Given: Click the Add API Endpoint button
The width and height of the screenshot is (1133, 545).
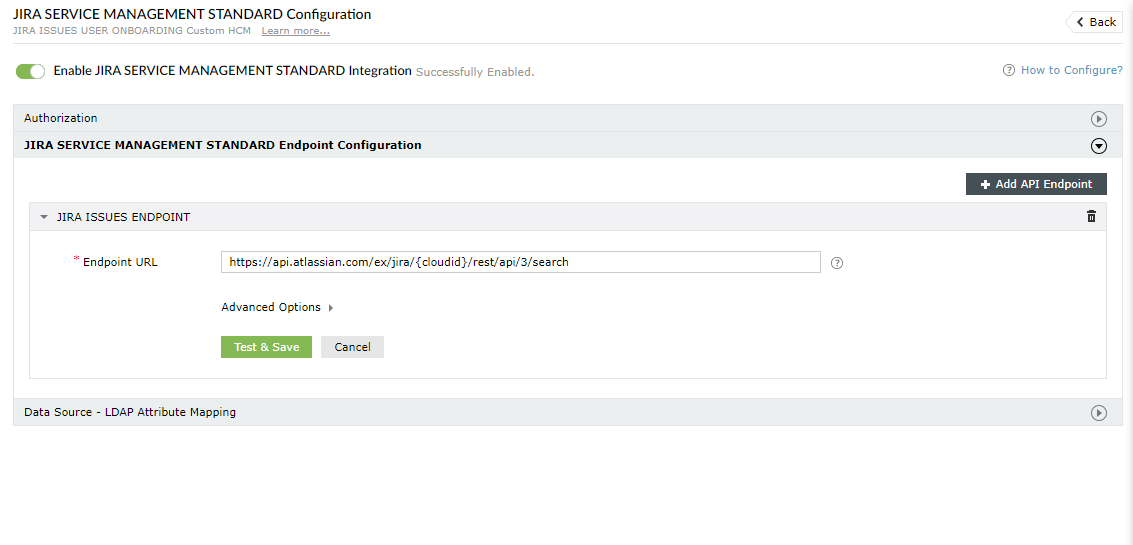Looking at the screenshot, I should coord(1036,184).
